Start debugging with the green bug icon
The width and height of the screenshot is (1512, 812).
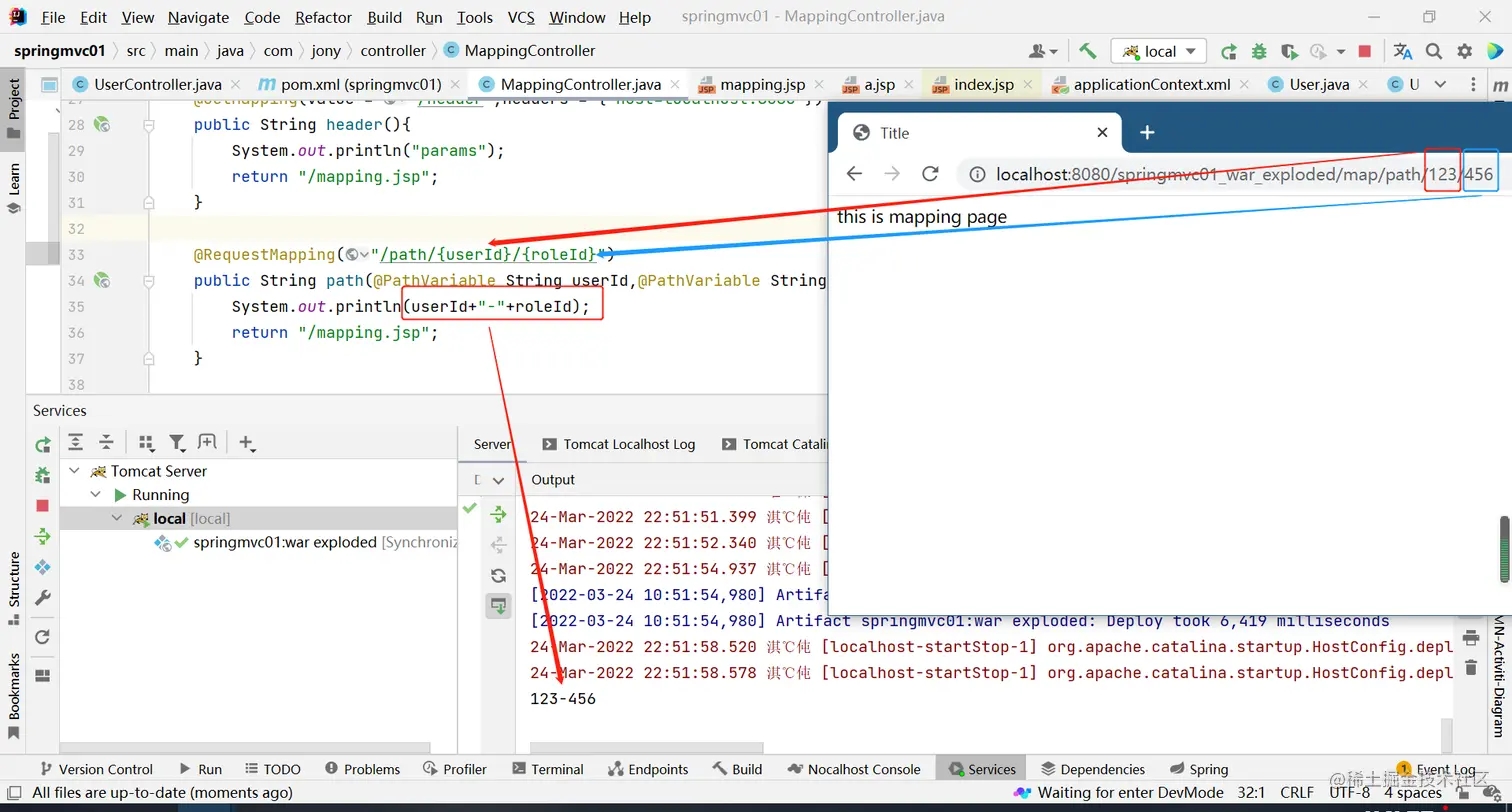pos(1259,51)
